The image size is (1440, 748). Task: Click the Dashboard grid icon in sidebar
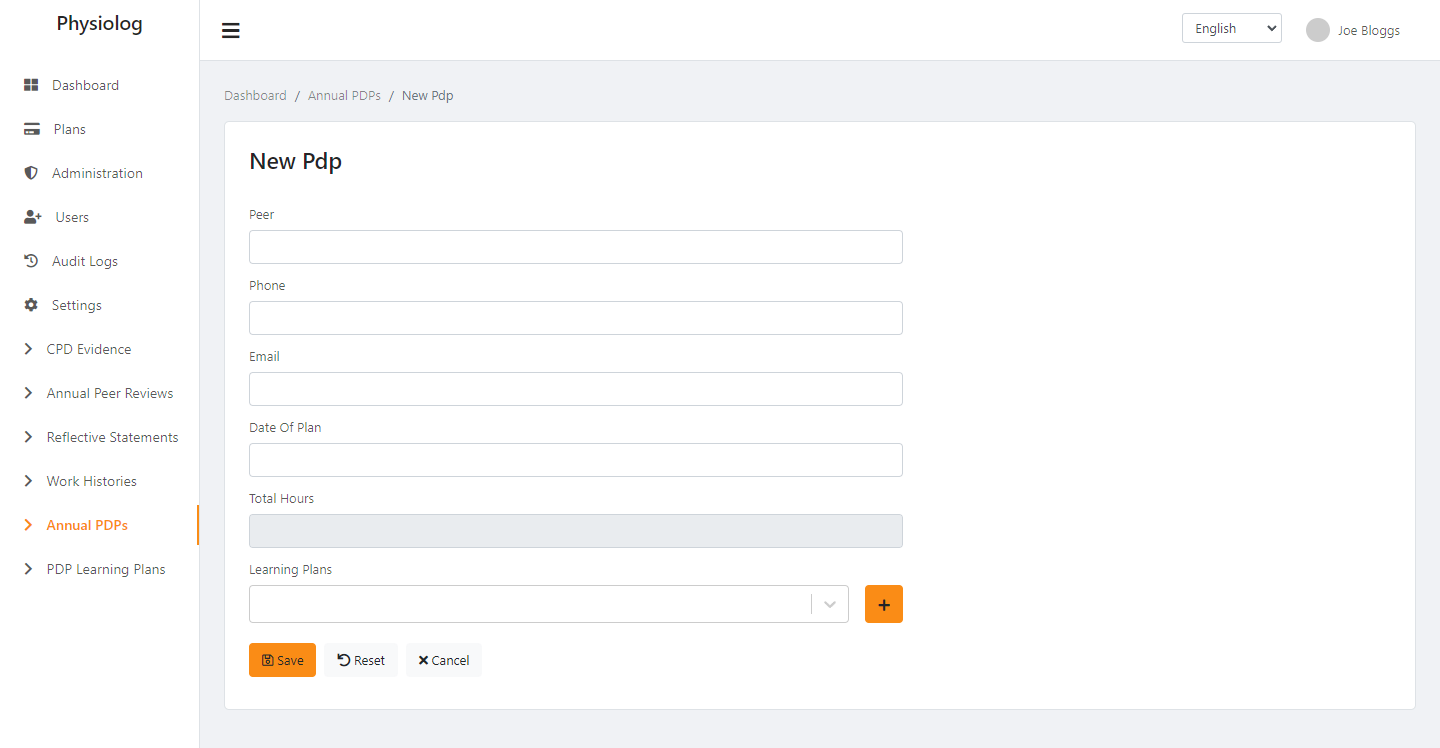[x=31, y=85]
